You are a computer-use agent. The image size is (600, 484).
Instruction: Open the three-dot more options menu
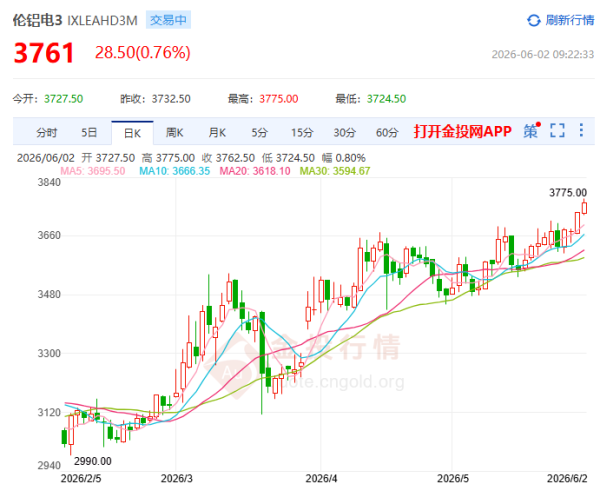(x=581, y=130)
